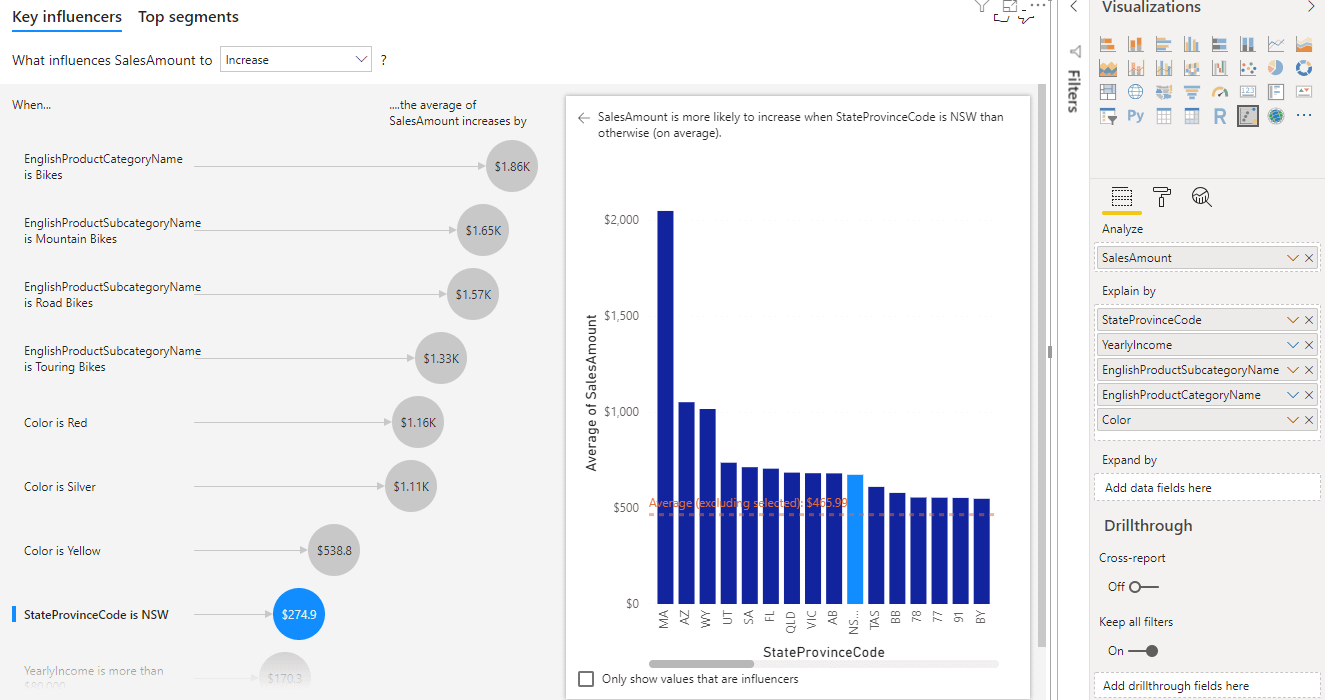Go back using the arrow in the detail chart
This screenshot has width=1325, height=700.
coord(584,117)
